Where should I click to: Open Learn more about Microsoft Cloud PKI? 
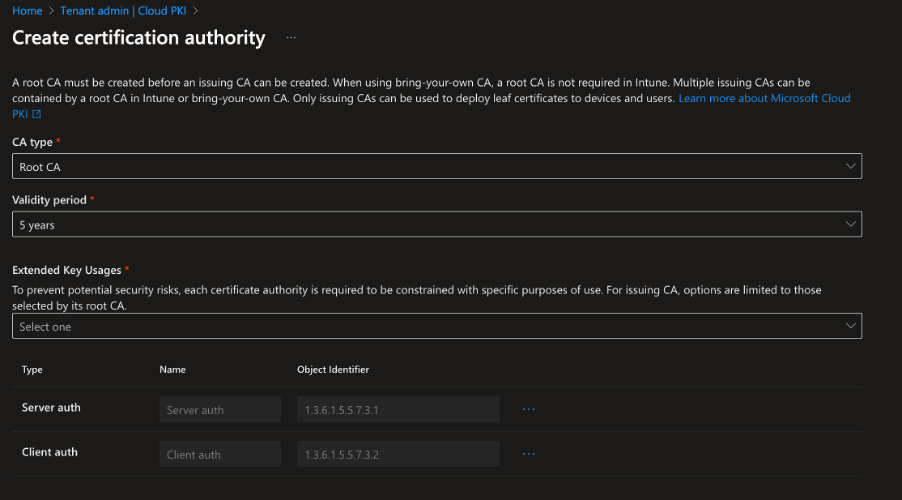click(765, 98)
